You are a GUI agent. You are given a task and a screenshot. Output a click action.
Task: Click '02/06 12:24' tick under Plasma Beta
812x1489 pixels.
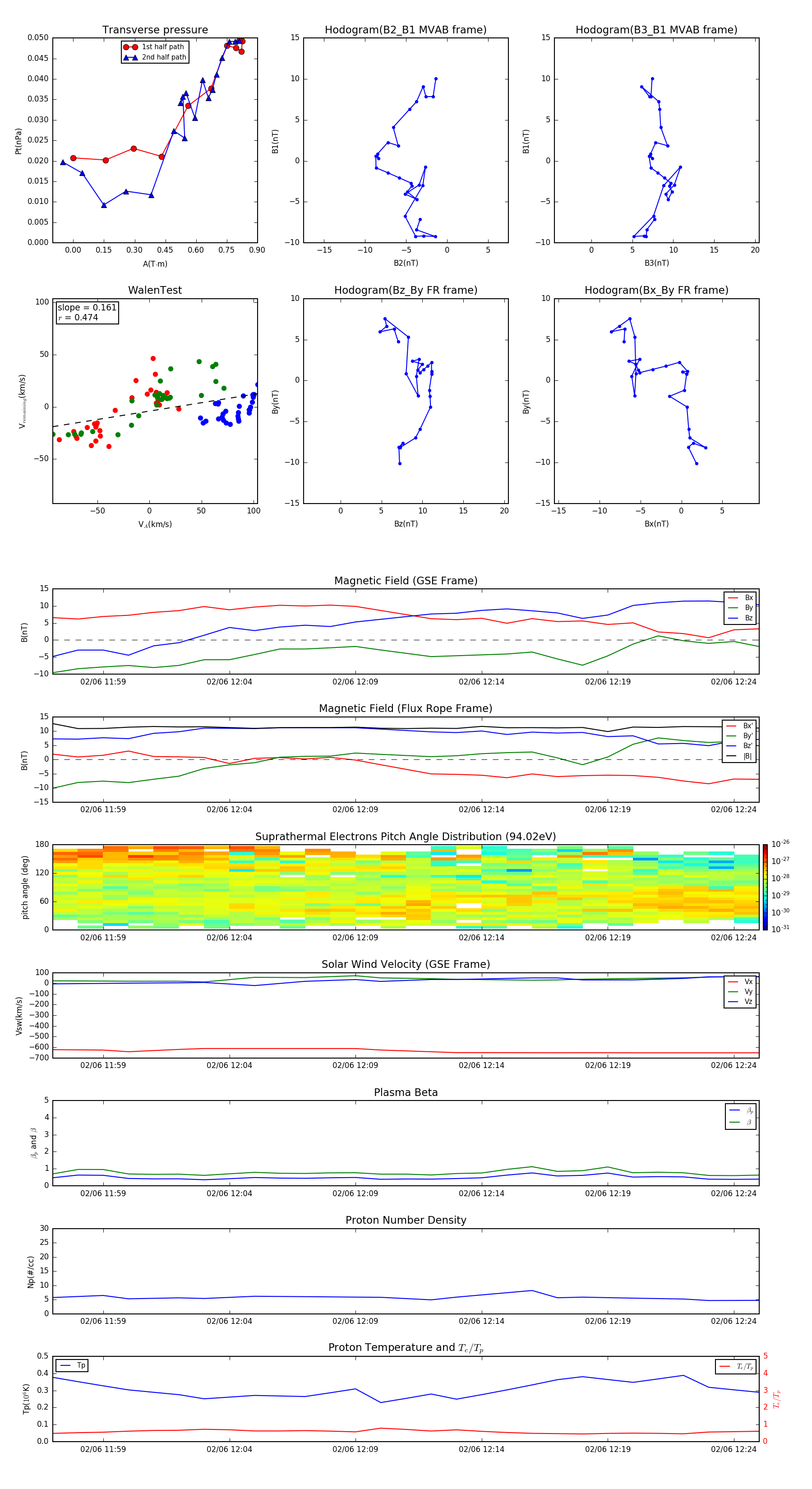pos(734,1193)
